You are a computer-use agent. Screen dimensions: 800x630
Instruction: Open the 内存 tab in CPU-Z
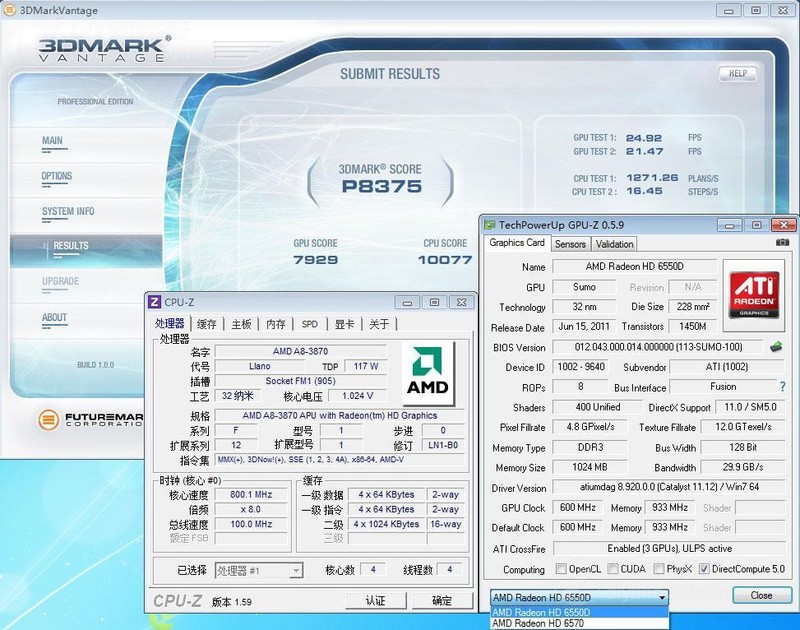[x=276, y=324]
